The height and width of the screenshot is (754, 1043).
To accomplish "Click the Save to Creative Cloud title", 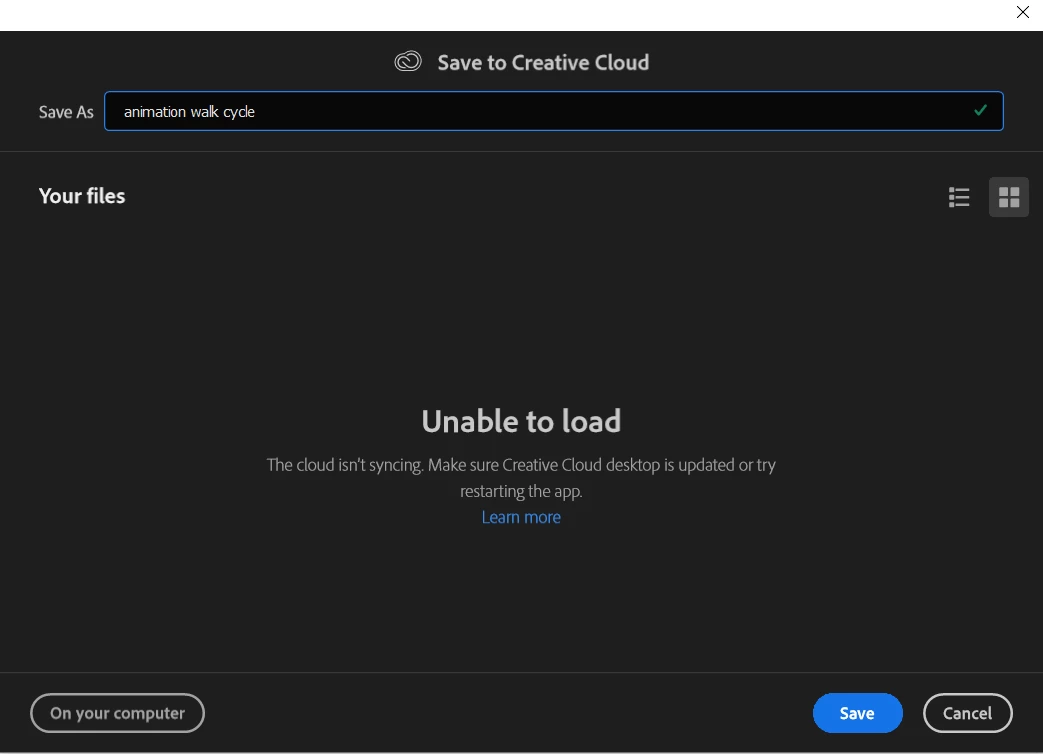I will click(543, 63).
